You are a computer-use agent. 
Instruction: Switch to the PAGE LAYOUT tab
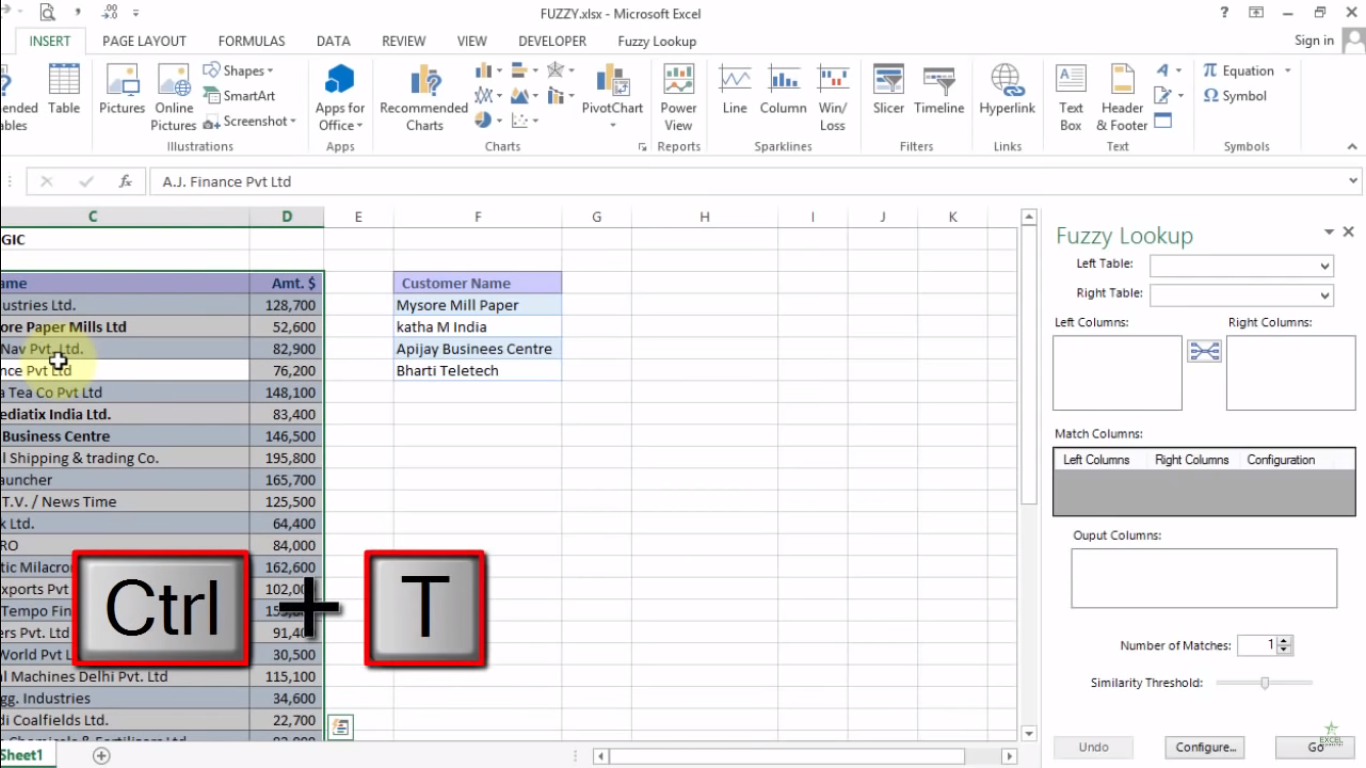point(144,41)
